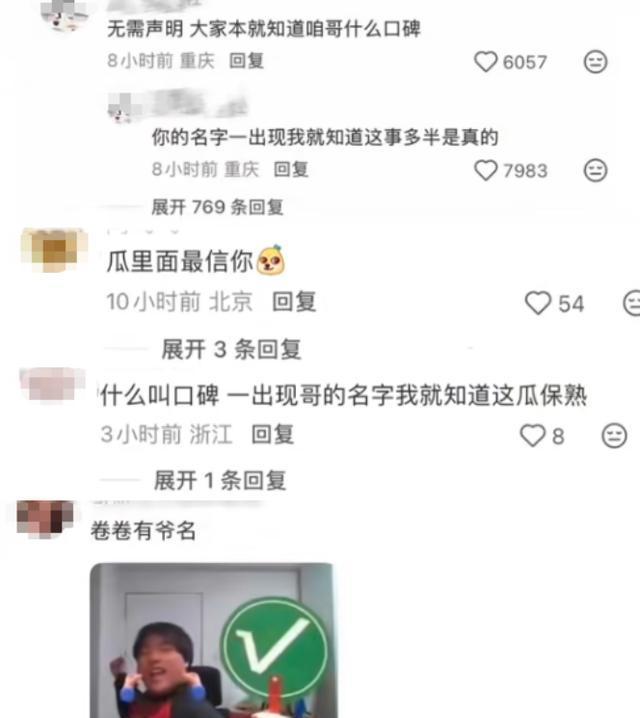Reply to the nested Chongqing reply

(x=291, y=169)
